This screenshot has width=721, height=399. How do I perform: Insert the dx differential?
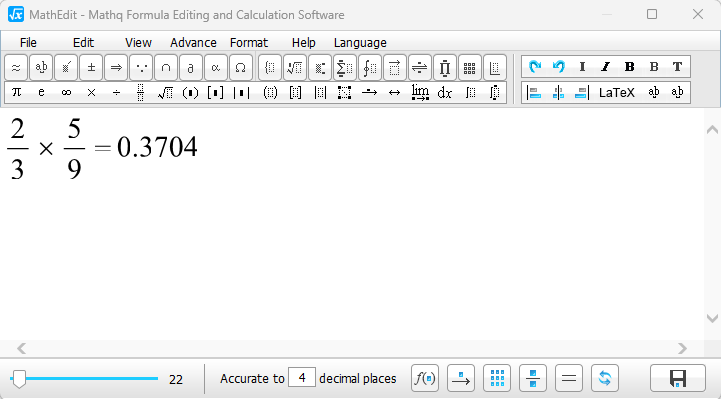[x=445, y=92]
